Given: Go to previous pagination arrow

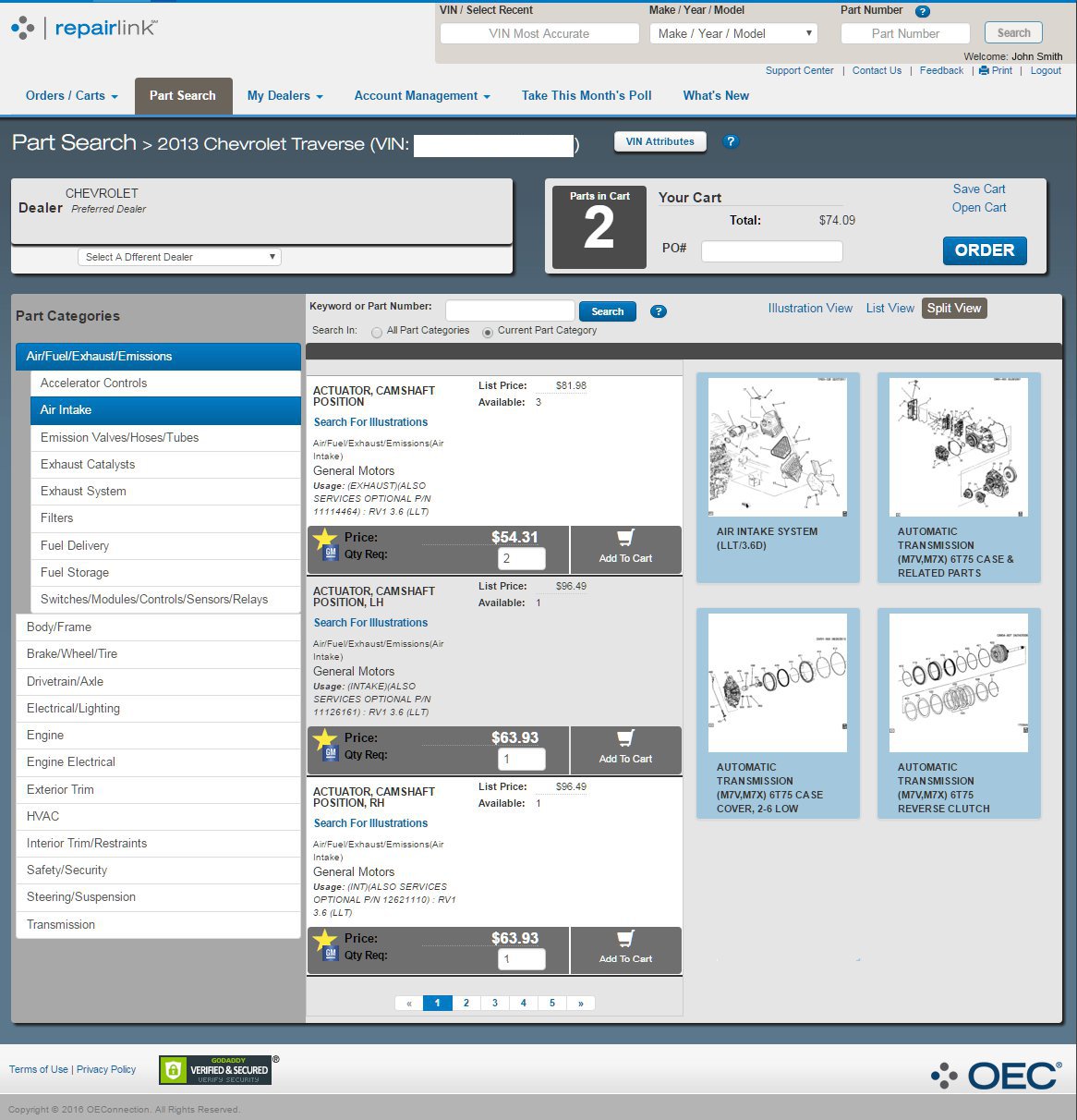Looking at the screenshot, I should (x=409, y=1003).
